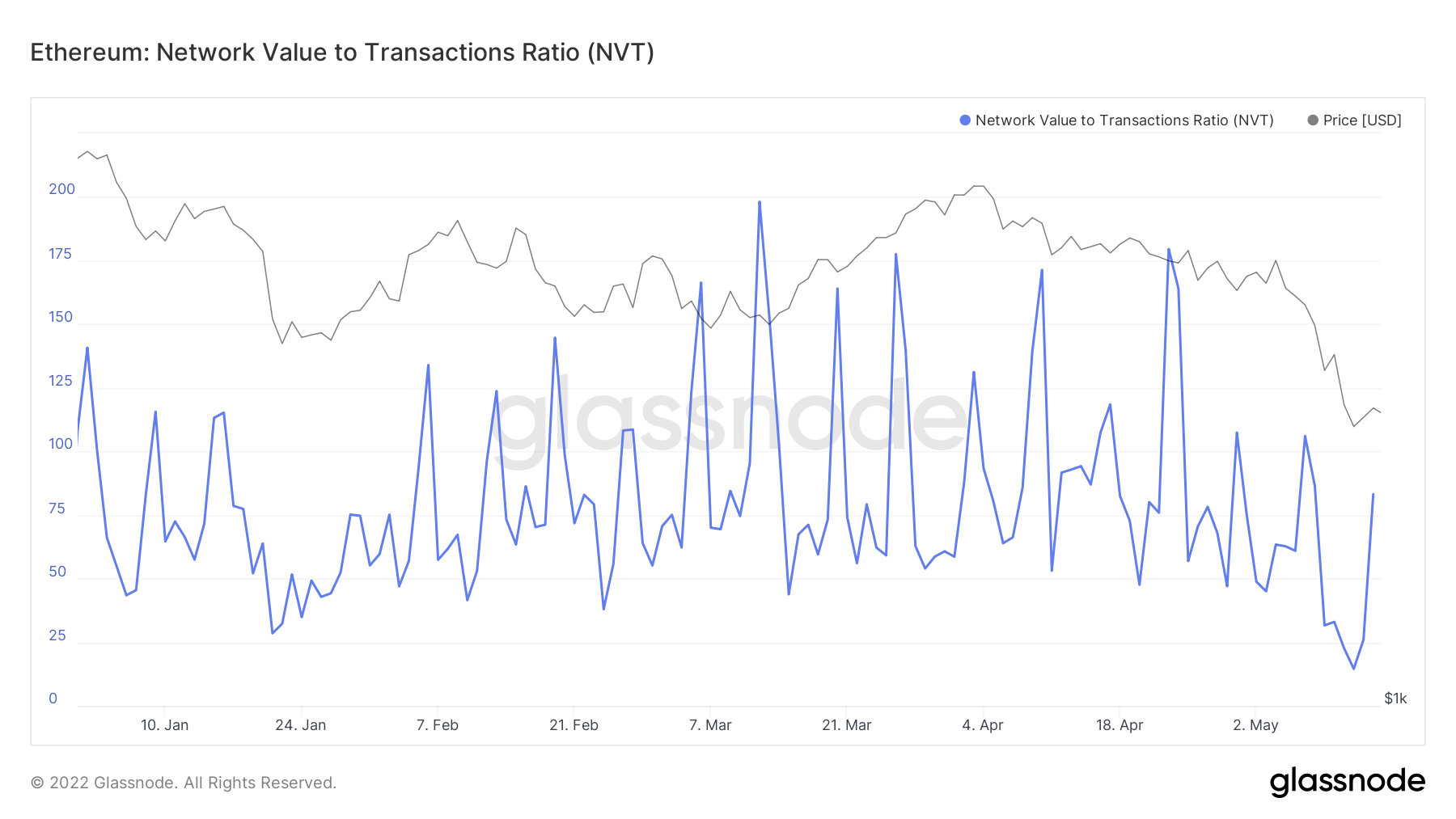
Task: Click the chart title Ethereum NVT
Action: tap(342, 53)
